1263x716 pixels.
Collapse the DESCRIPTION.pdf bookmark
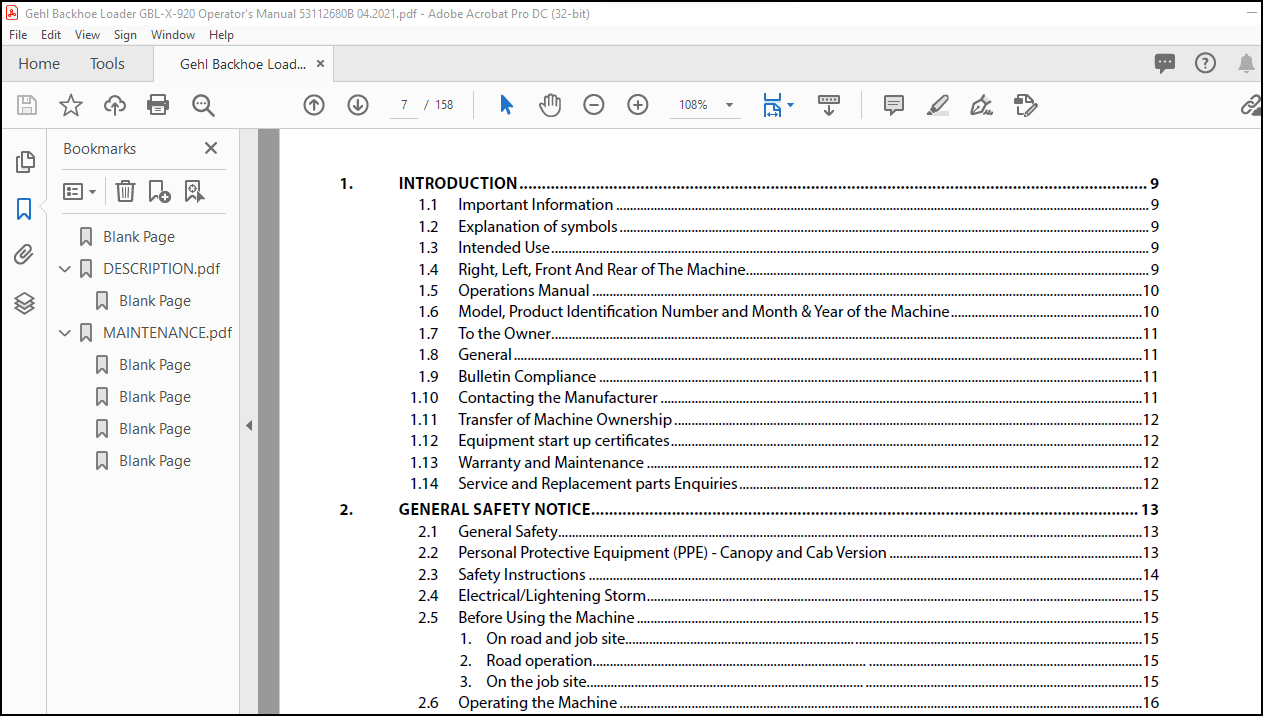(65, 269)
